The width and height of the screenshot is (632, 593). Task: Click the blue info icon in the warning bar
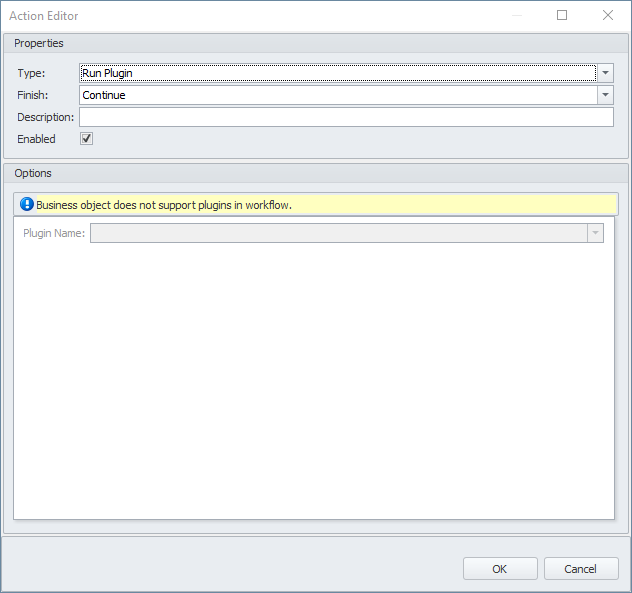pyautogui.click(x=27, y=204)
